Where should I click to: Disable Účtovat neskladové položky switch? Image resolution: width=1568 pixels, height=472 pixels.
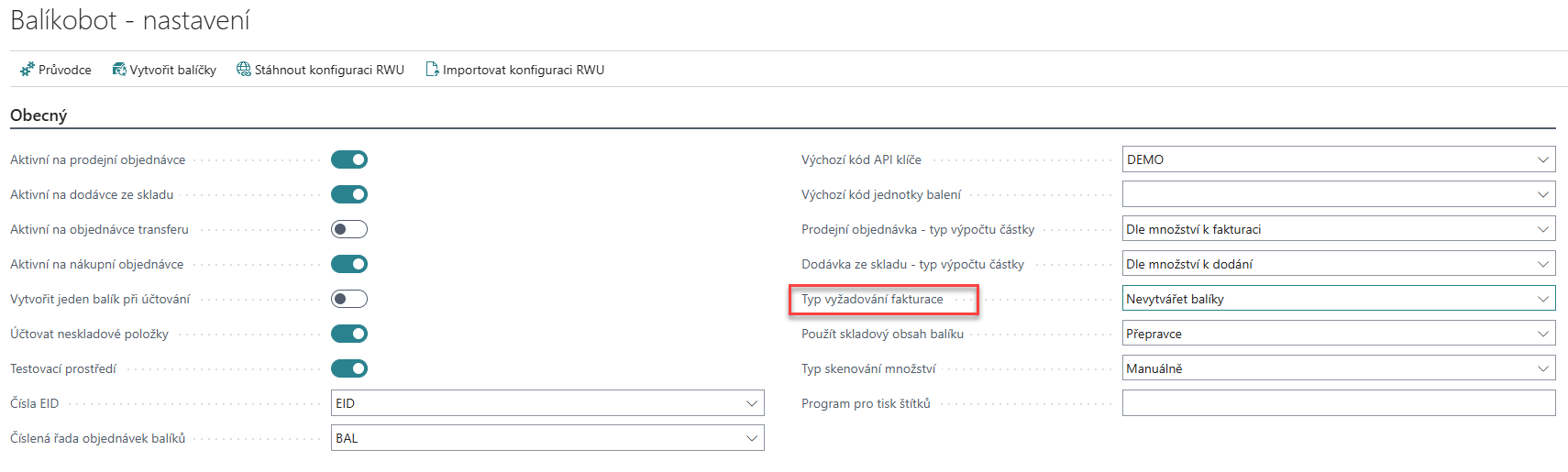(x=349, y=334)
